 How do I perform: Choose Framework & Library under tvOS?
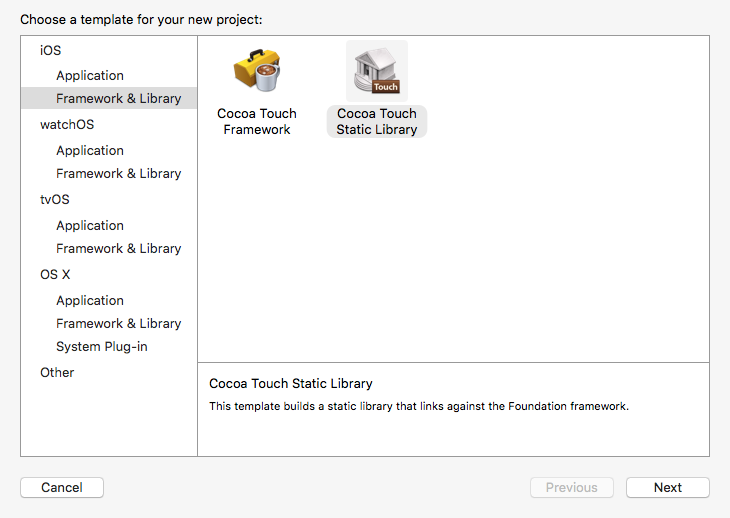tap(118, 248)
